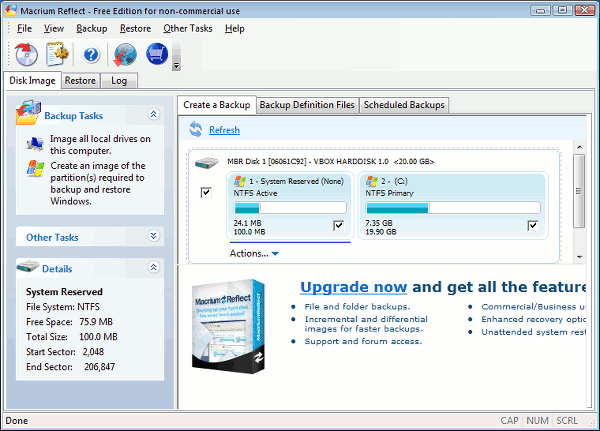Click the circular arrows Refresh icon
Viewport: 600px width, 431px height.
(196, 129)
